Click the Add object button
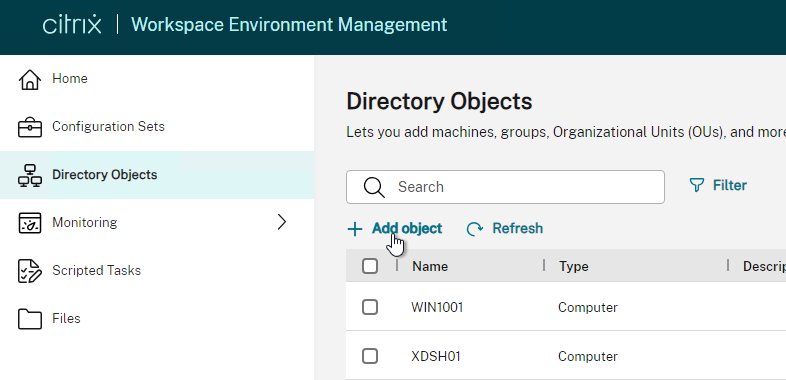Screen dimensions: 786x380 tap(395, 229)
